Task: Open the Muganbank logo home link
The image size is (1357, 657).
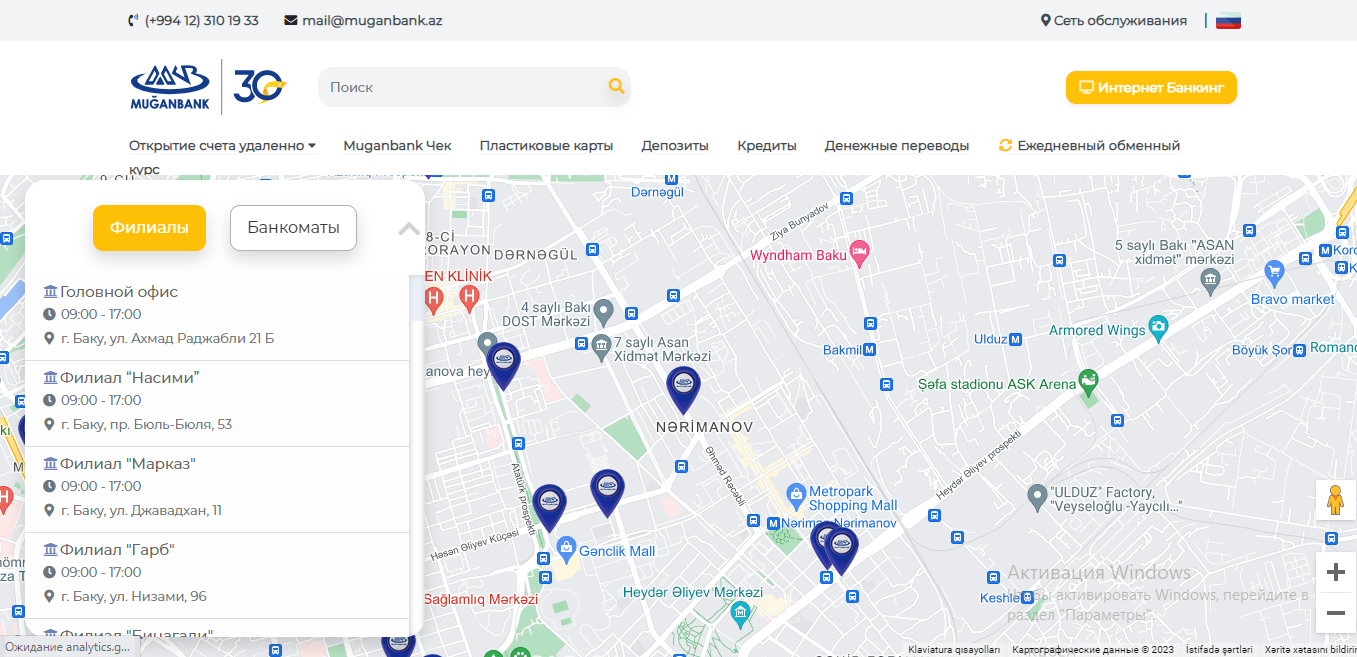Action: (170, 87)
